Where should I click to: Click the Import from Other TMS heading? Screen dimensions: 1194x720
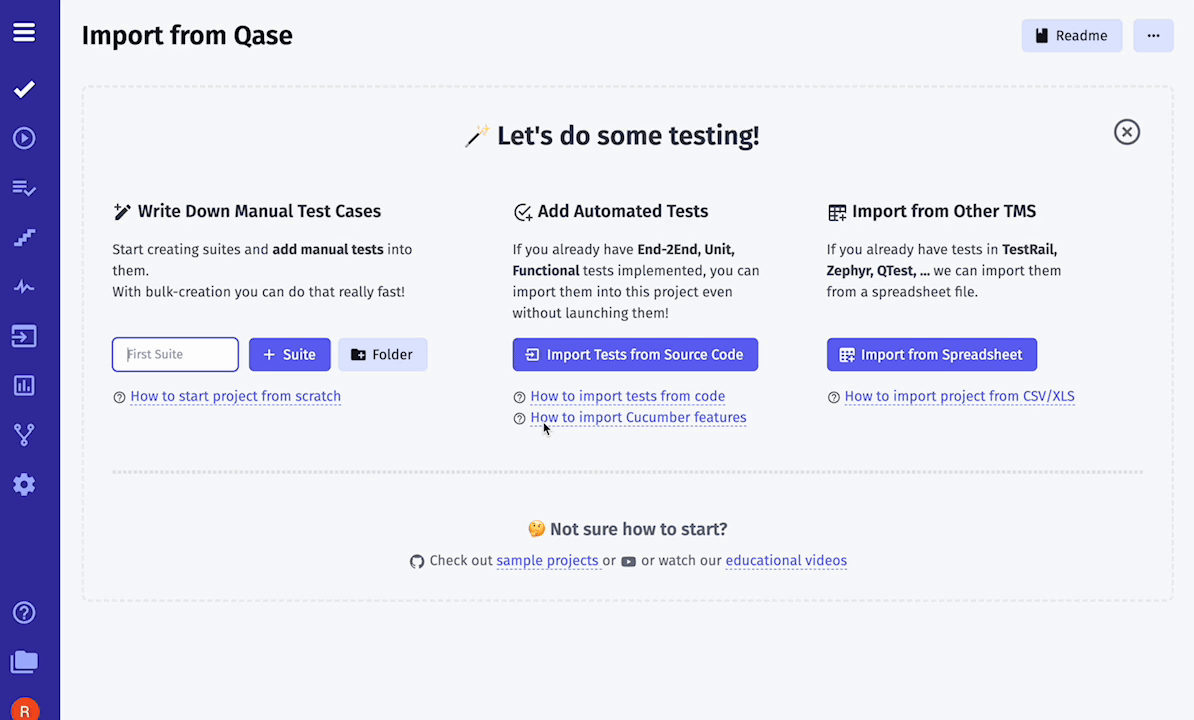coord(944,212)
